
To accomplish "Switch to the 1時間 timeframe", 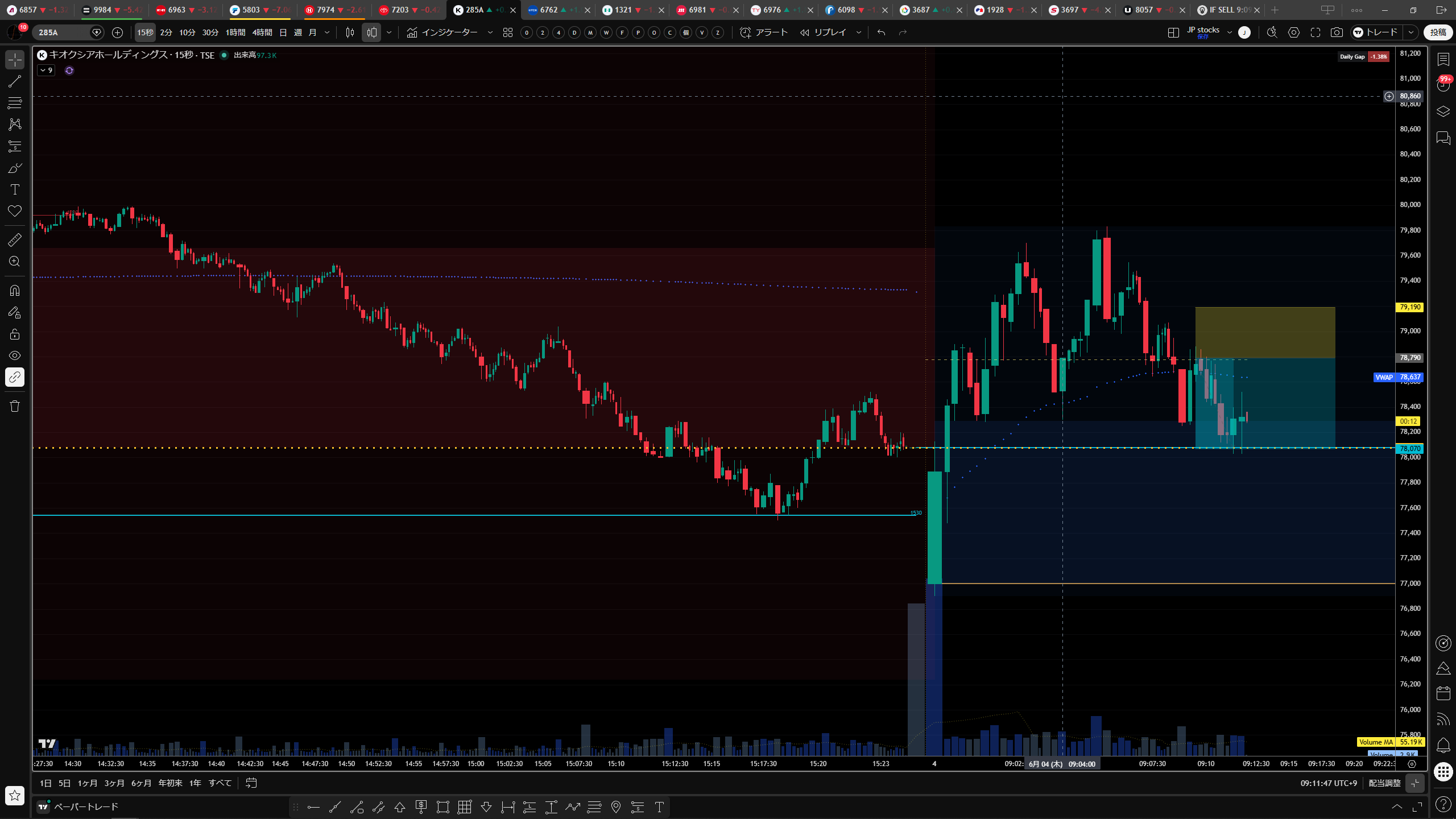I will tap(235, 32).
